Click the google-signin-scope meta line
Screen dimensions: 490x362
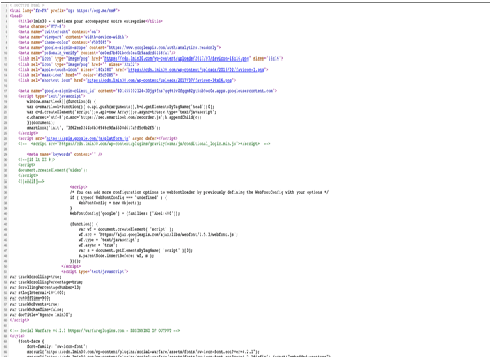(120, 48)
